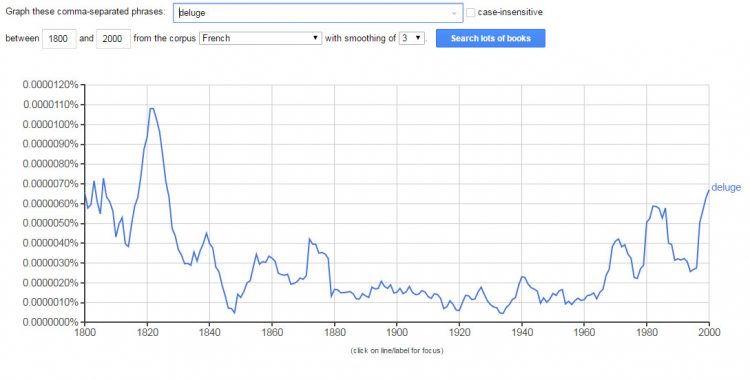Click the Search lots of books button
Screen dimensions: 750x380
[490, 38]
